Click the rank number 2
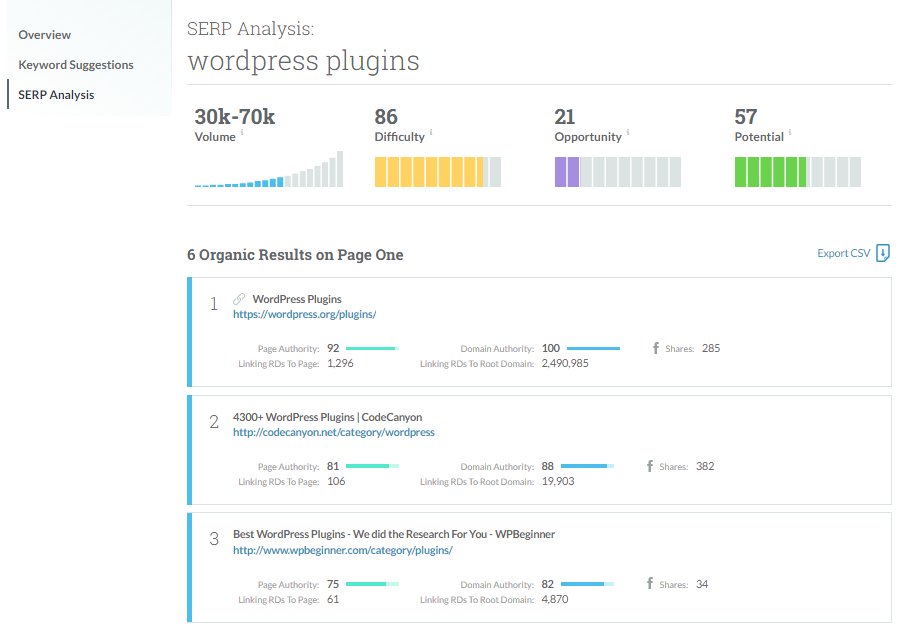The height and width of the screenshot is (626, 899). coord(214,422)
